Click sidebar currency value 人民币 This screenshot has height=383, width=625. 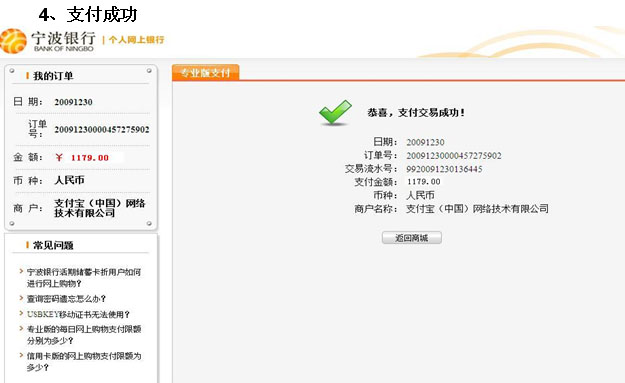[69, 180]
